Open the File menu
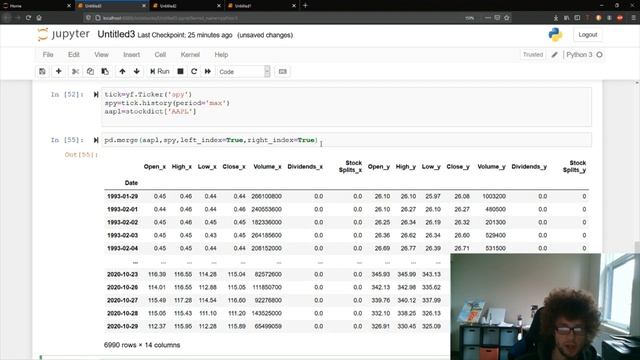This screenshot has height=360, width=640. point(48,55)
